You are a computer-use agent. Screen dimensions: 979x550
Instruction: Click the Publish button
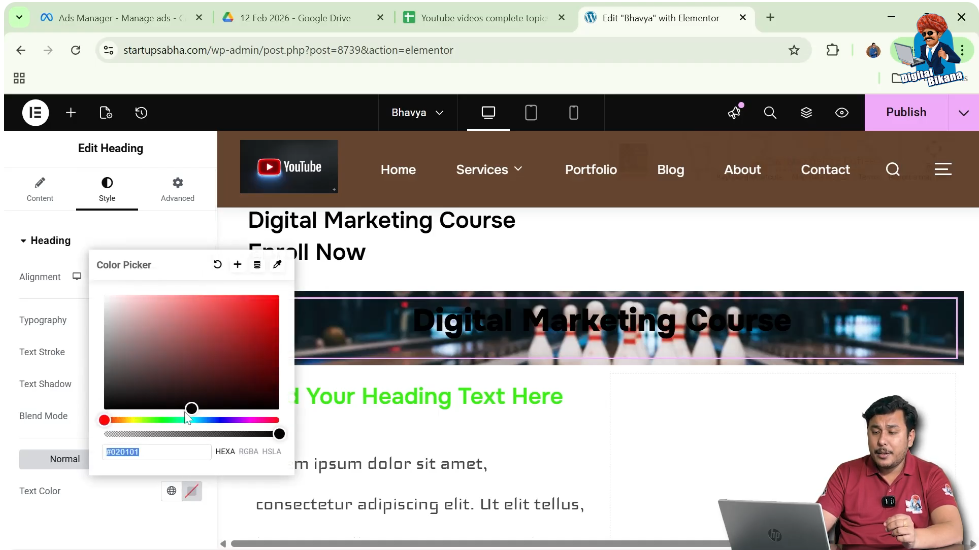point(906,112)
